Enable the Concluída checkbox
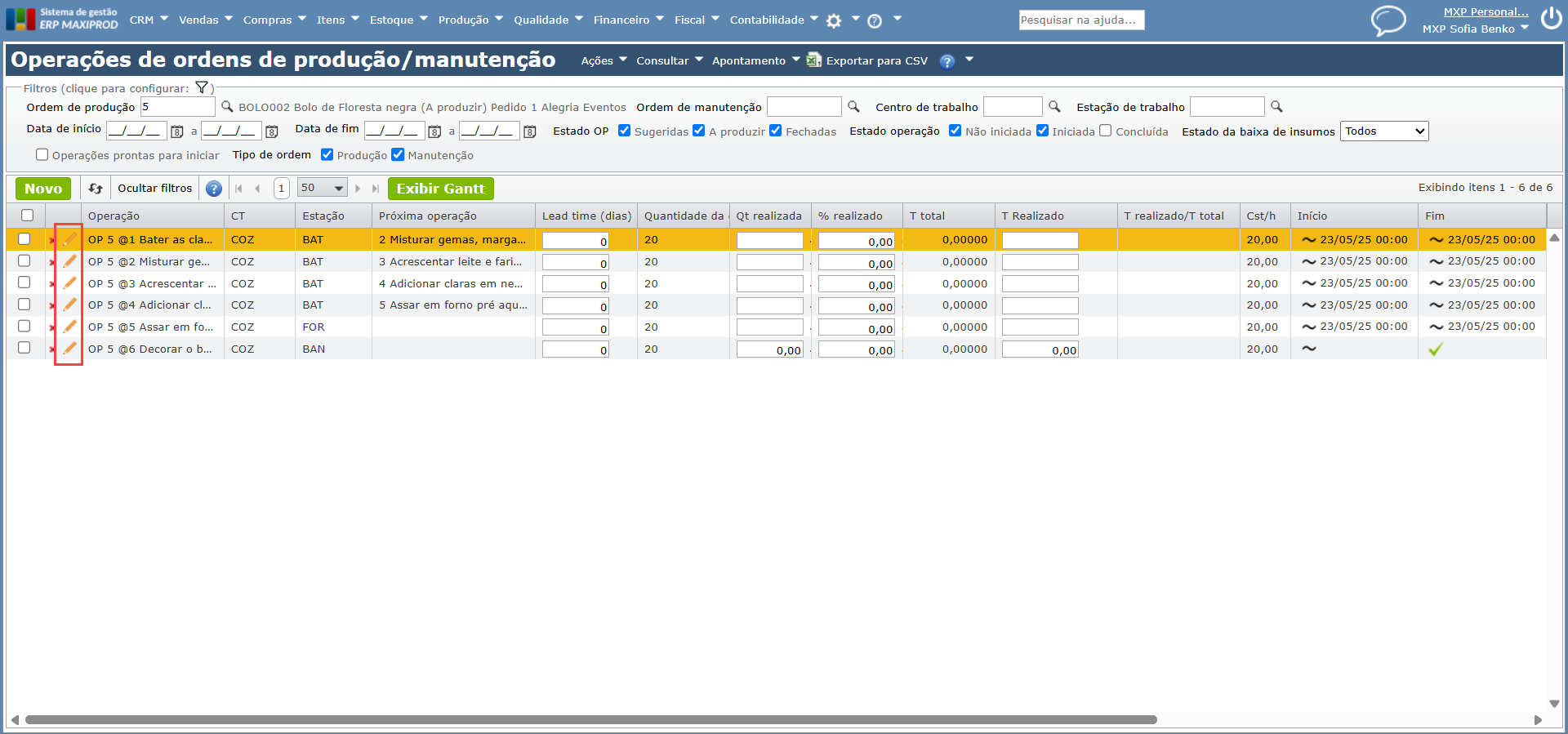Image resolution: width=1568 pixels, height=734 pixels. [1106, 131]
